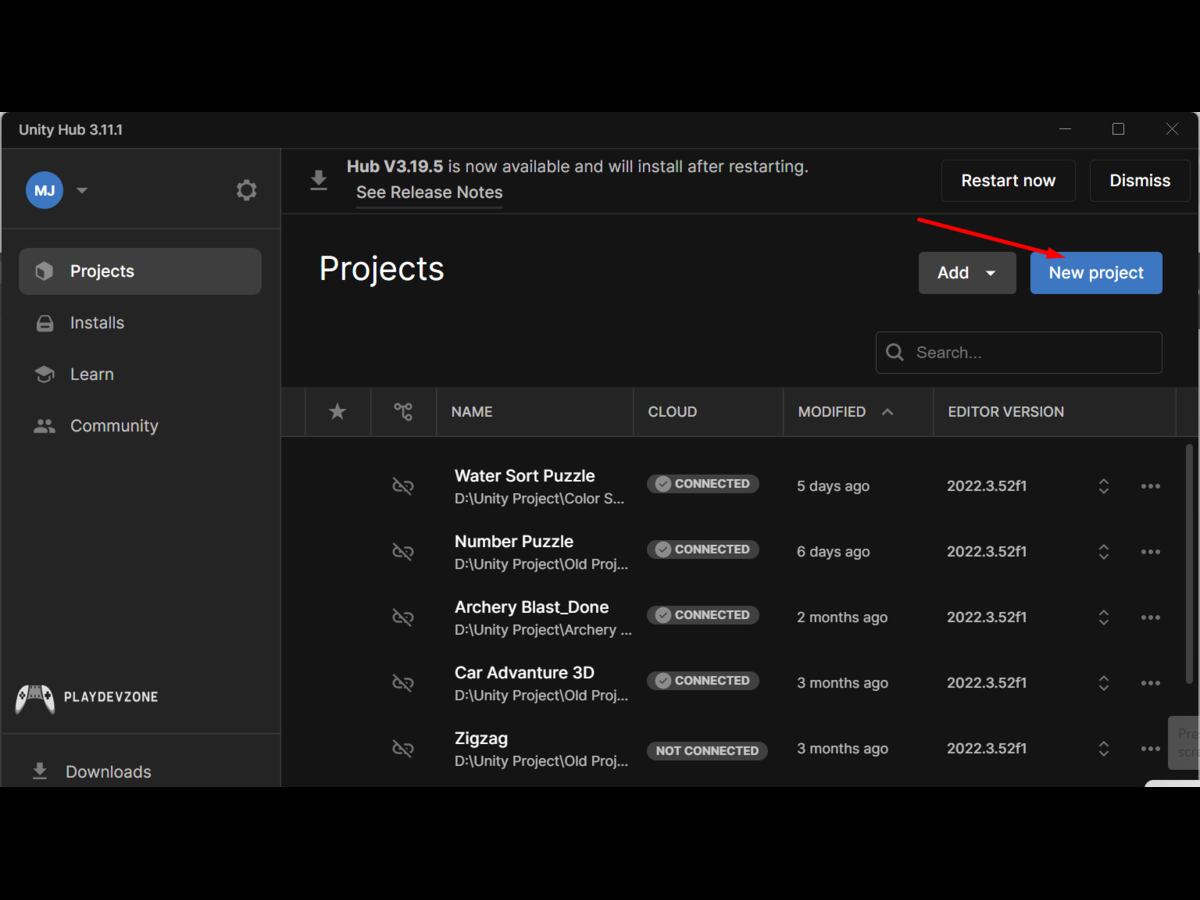Viewport: 1200px width, 900px height.
Task: Click CONNECTED badge for Number Puzzle
Action: pyautogui.click(x=703, y=549)
